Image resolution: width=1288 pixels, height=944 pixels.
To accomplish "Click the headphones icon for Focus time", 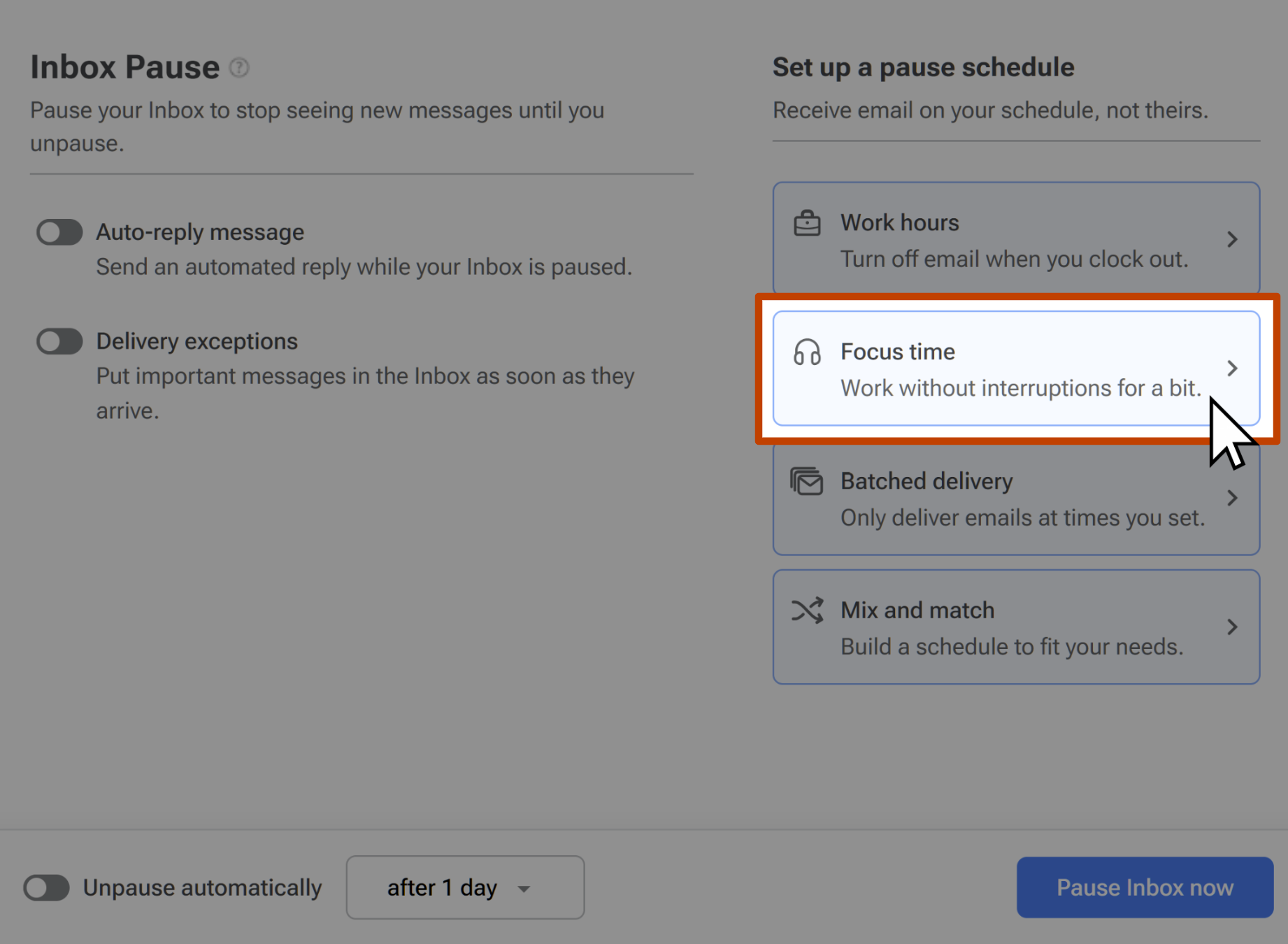I will pos(807,352).
